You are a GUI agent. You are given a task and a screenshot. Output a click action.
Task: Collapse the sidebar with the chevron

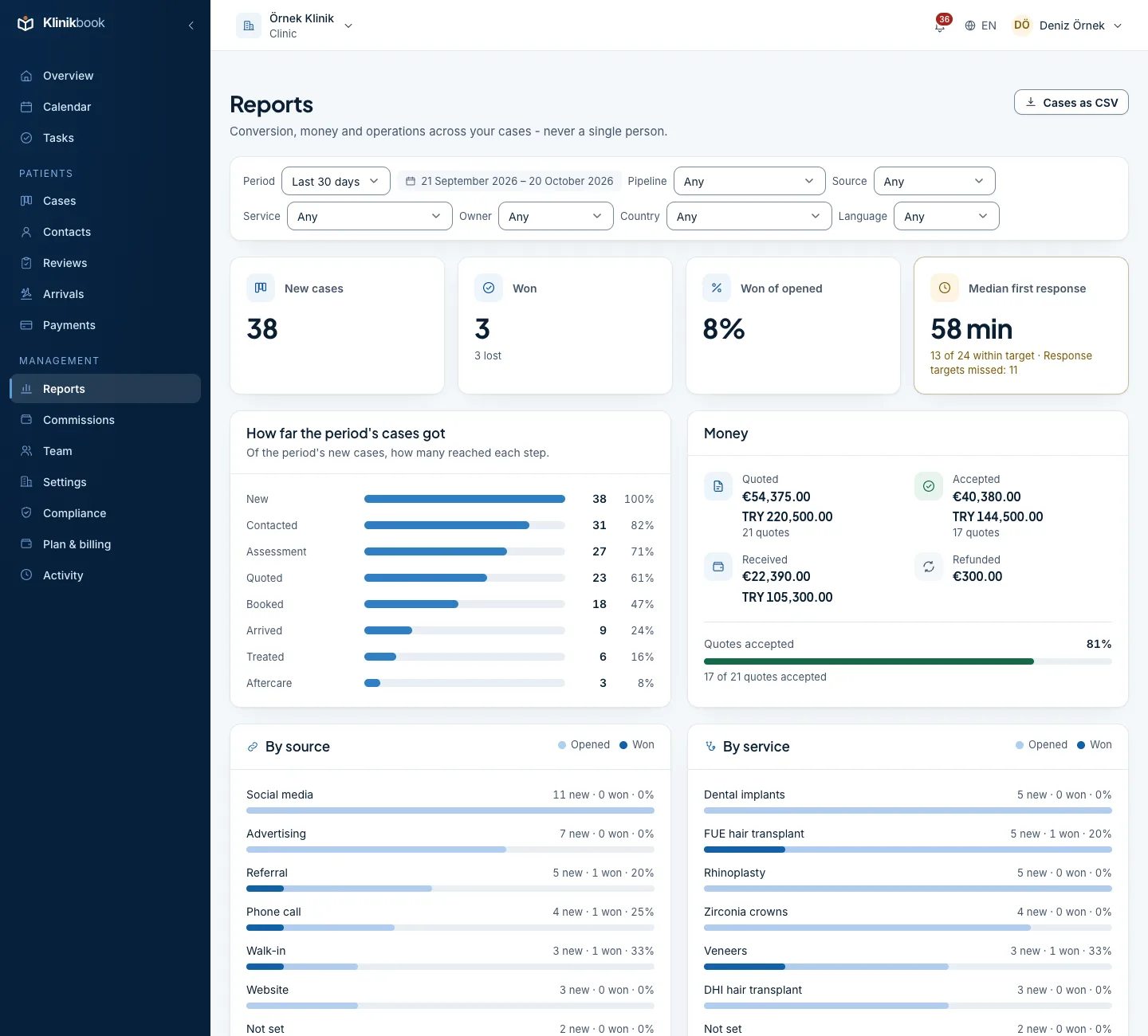pyautogui.click(x=191, y=26)
